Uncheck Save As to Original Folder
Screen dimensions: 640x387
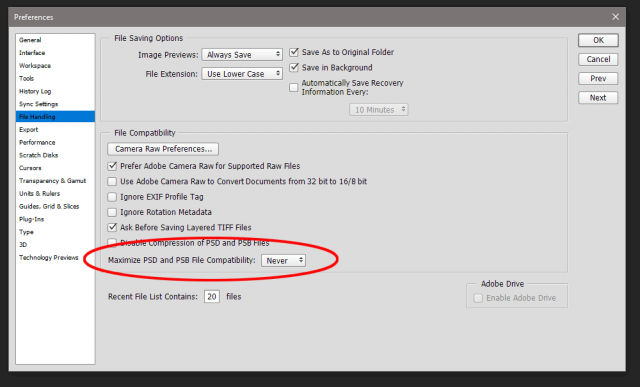294,52
